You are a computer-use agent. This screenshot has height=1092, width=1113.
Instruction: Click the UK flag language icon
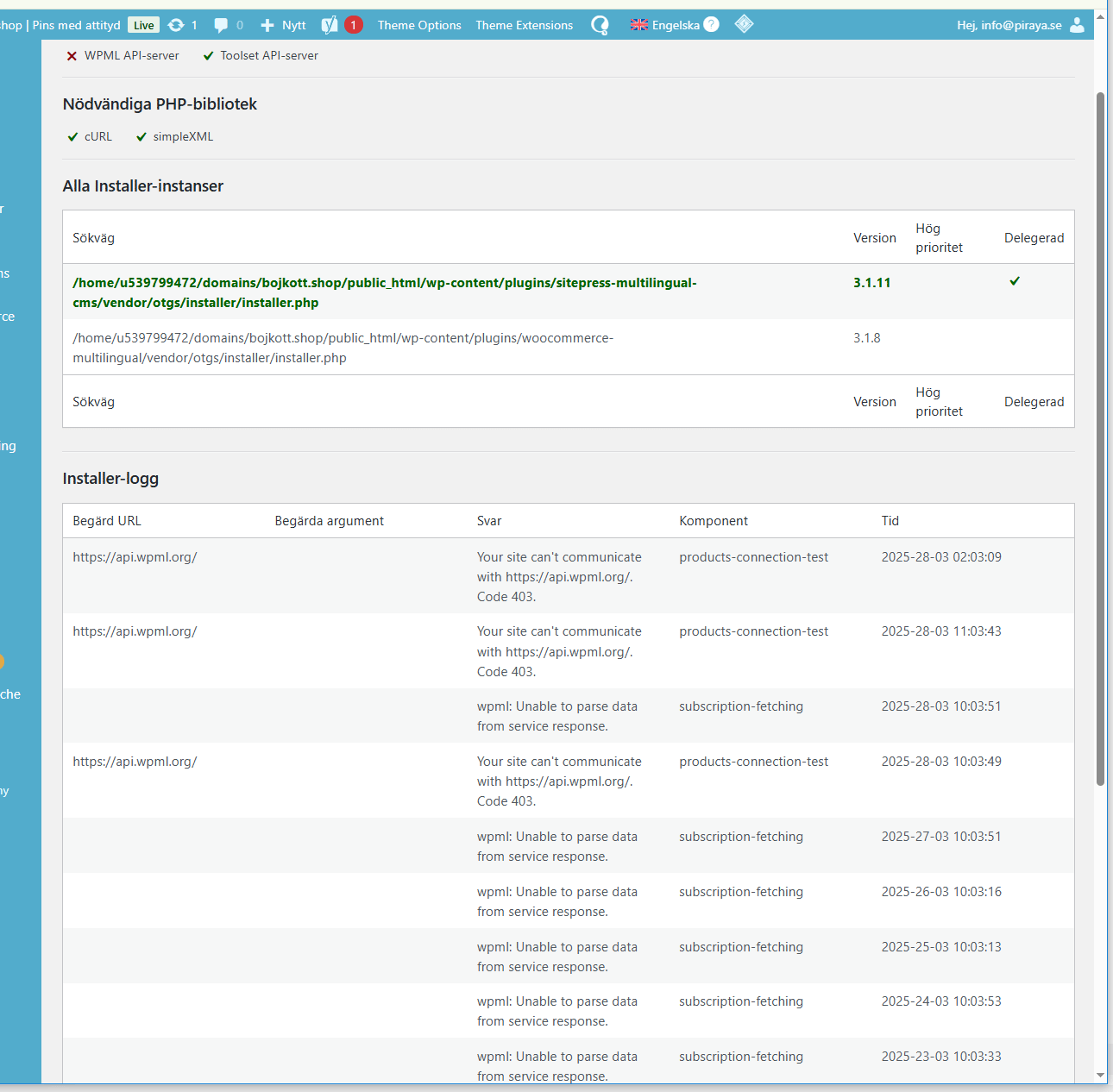click(639, 25)
